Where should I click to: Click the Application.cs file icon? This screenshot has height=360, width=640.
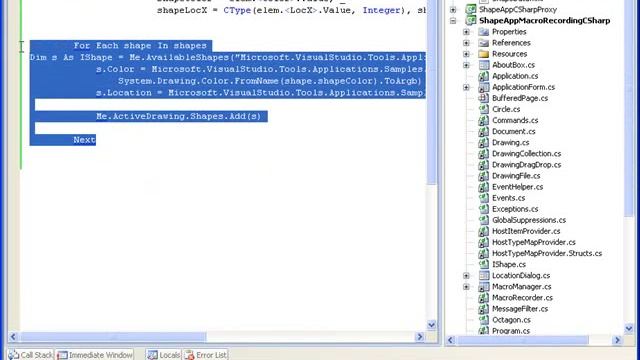(x=484, y=76)
